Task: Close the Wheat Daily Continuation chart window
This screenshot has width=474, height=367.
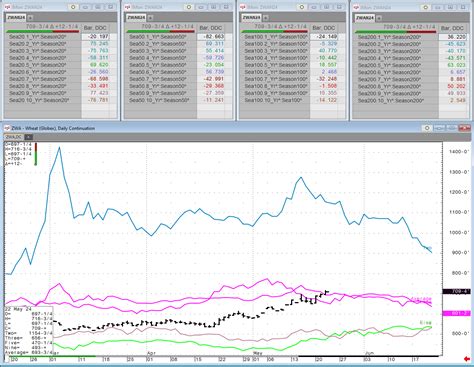Action: coord(464,128)
